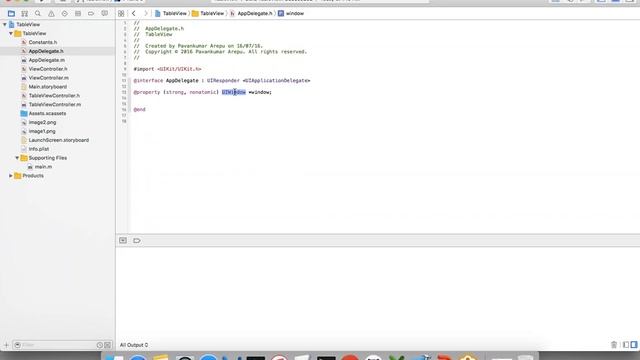This screenshot has width=640, height=360.
Task: Open ViewController.m file
Action: pyautogui.click(x=48, y=78)
